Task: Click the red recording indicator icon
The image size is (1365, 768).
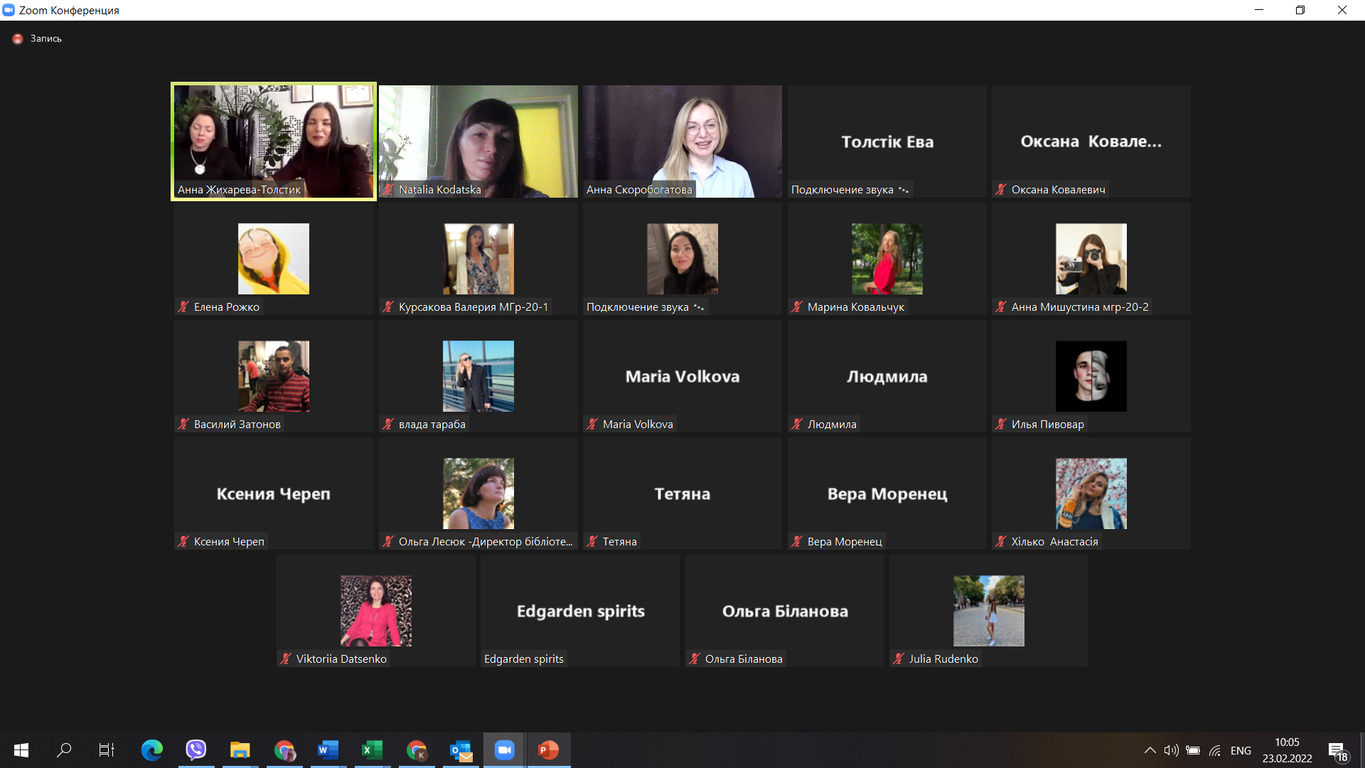Action: (x=17, y=39)
